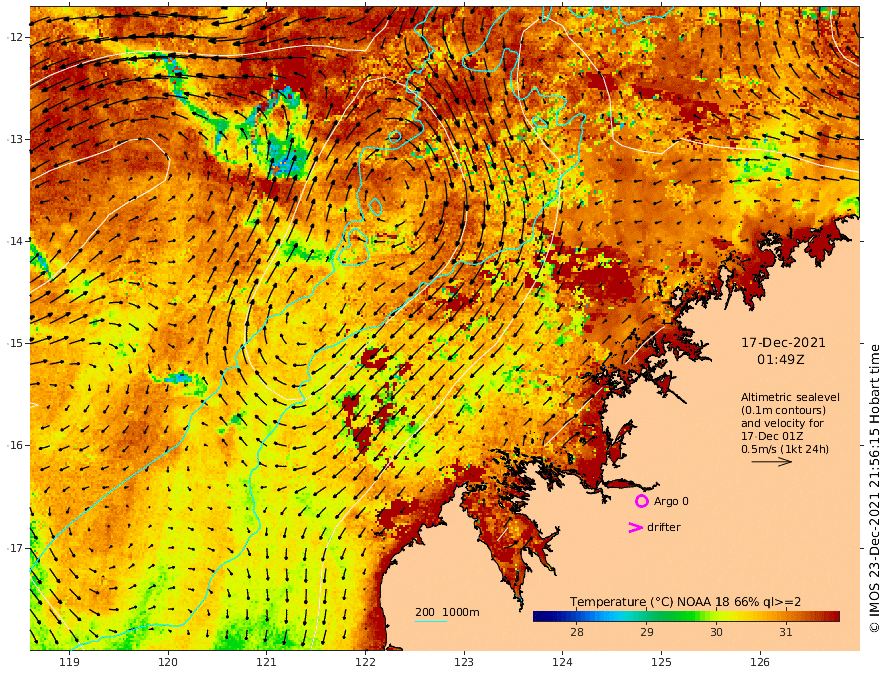Click the longitude axis label '125'
This screenshot has height=680, width=880.
click(x=661, y=662)
